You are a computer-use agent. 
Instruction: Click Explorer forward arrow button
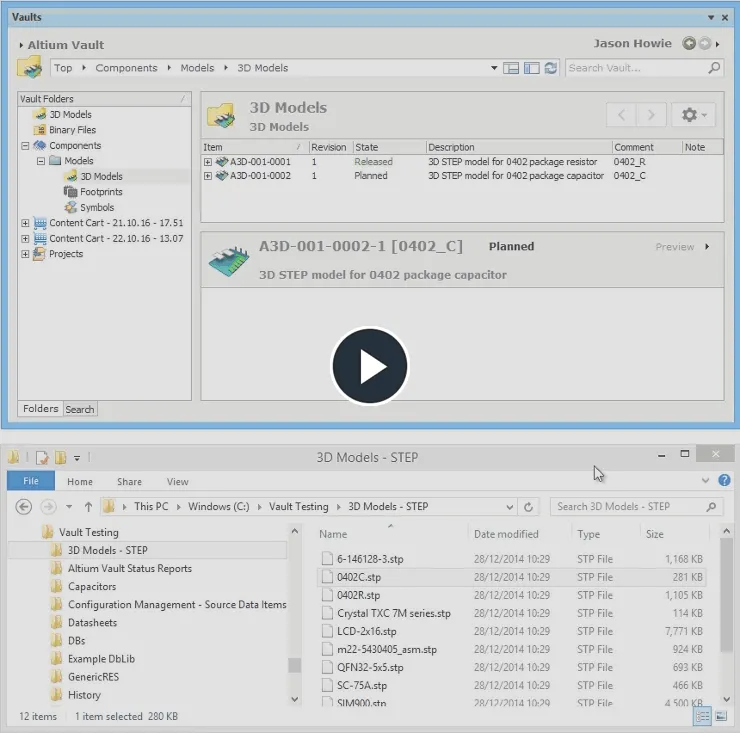click(48, 507)
